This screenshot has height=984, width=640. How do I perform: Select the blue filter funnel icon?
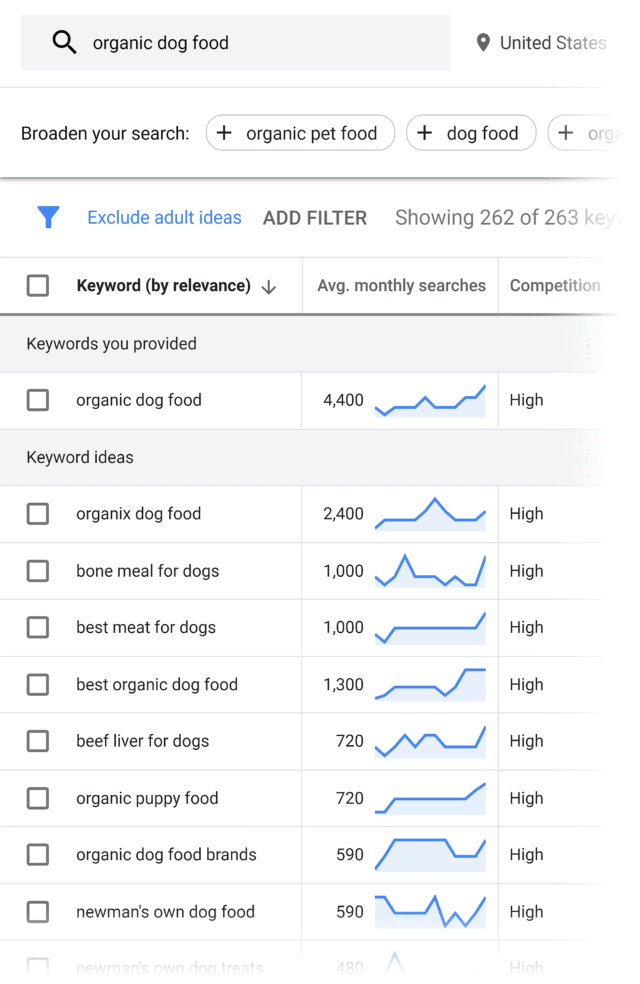click(48, 217)
